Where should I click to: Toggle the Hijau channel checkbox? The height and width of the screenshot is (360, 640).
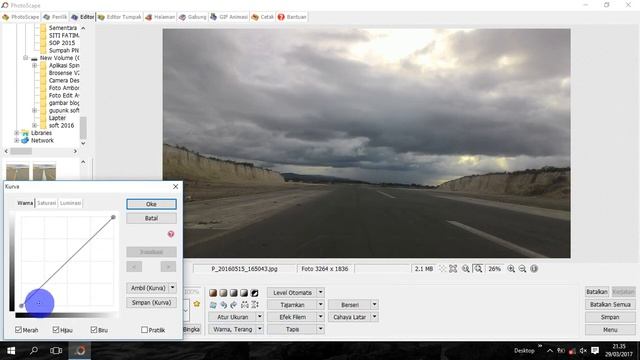point(56,329)
